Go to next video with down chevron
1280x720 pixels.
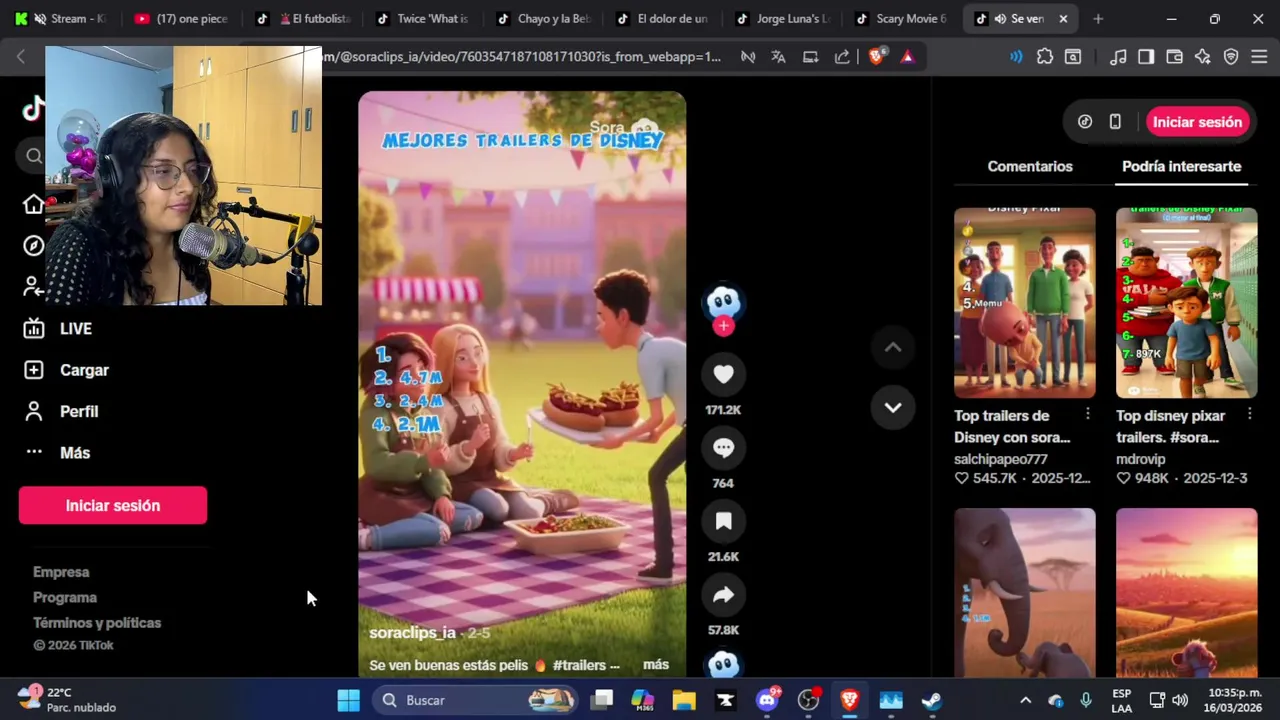coord(893,407)
